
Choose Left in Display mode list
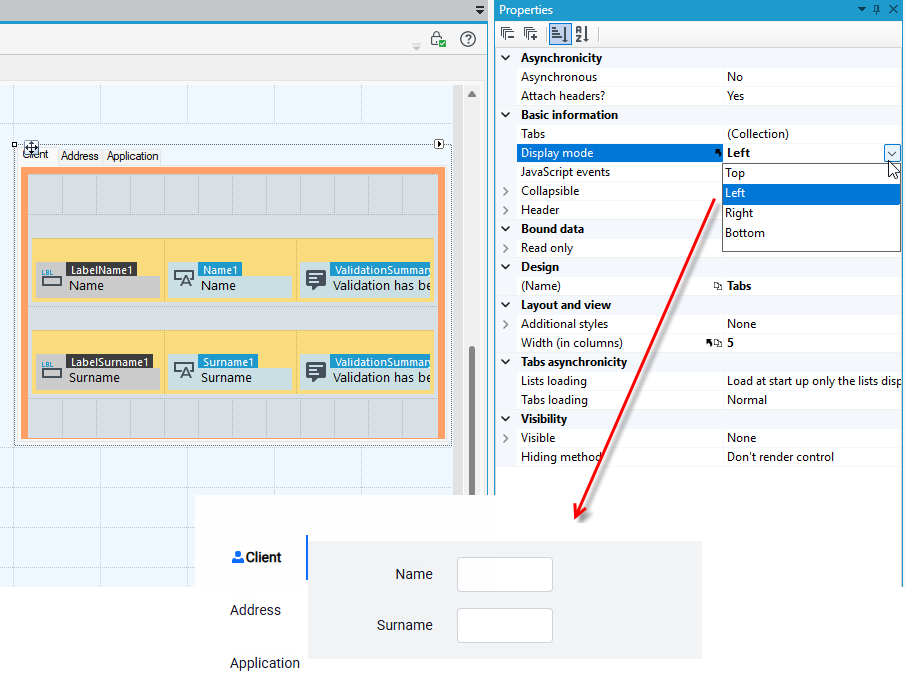[811, 193]
